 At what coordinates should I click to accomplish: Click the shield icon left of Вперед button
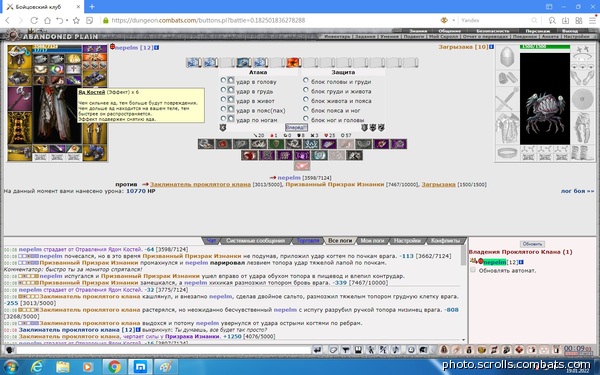(x=223, y=128)
